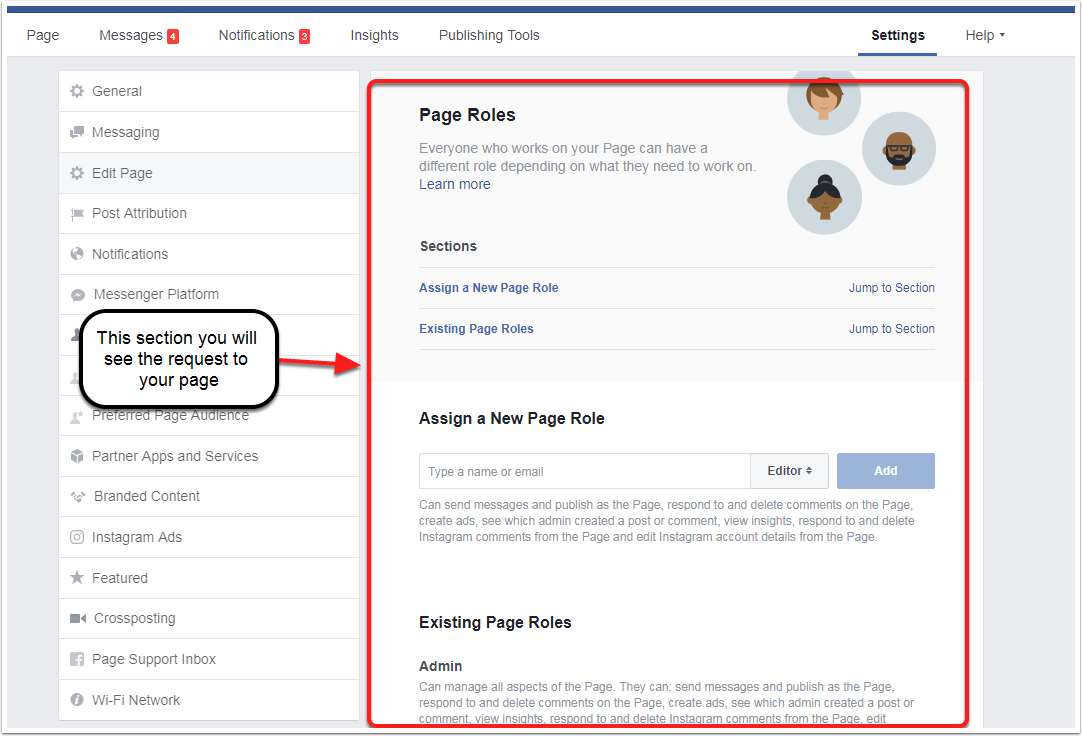
Task: Click the star icon next to Featured
Action: click(77, 577)
